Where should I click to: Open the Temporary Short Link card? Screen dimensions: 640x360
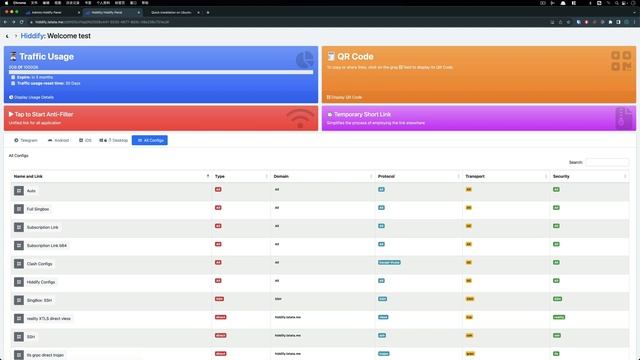479,118
